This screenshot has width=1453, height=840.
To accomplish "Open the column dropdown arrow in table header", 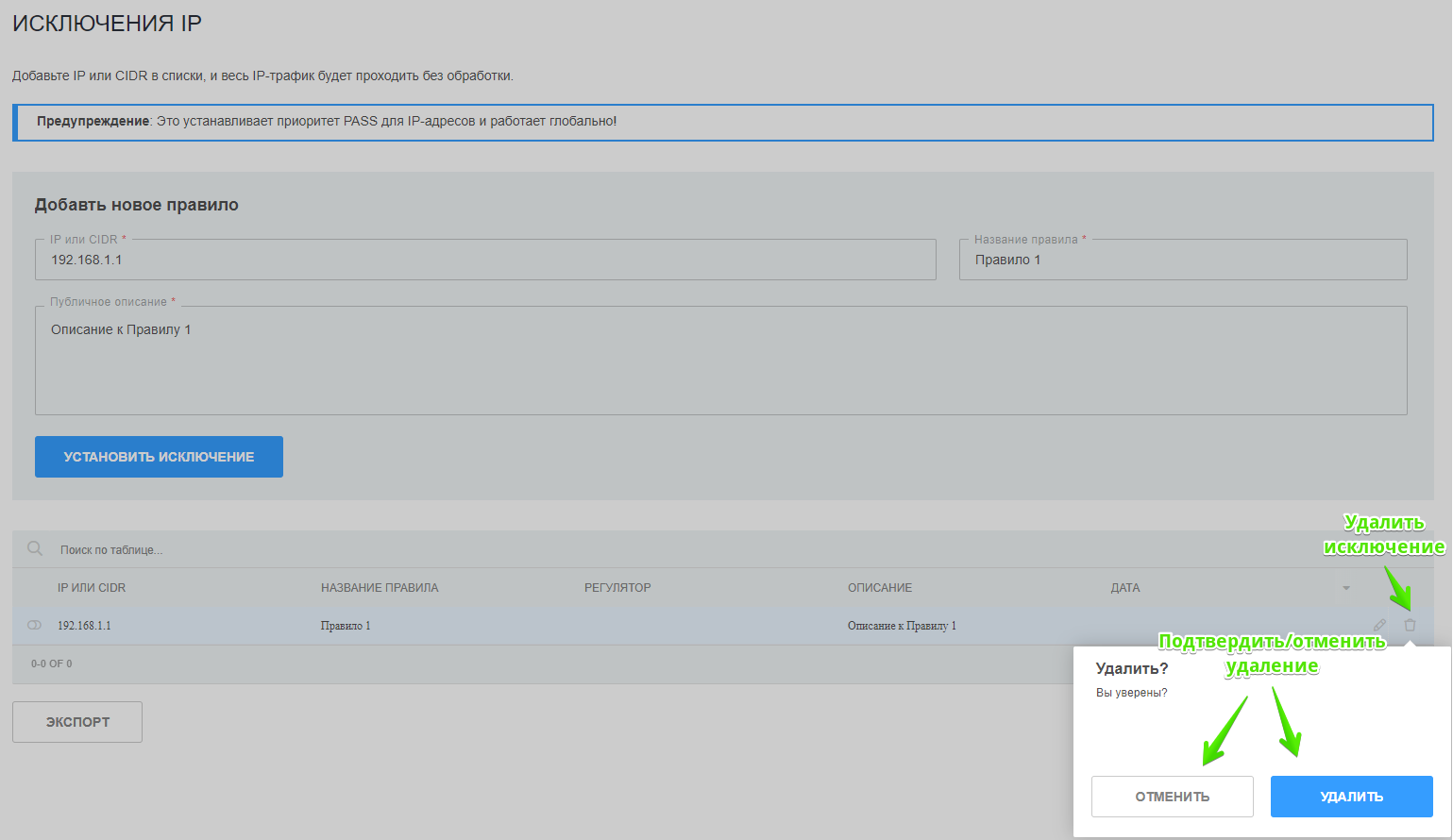I will pos(1346,588).
